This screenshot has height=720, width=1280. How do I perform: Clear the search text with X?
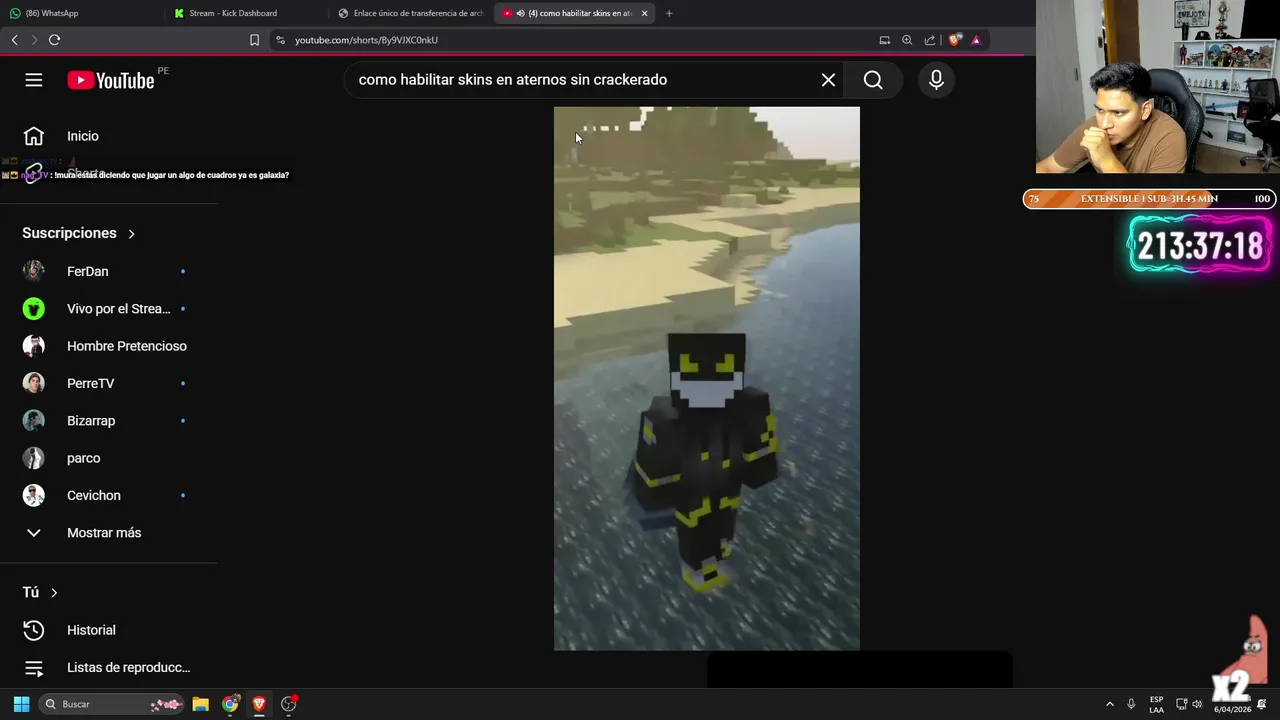pyautogui.click(x=828, y=80)
